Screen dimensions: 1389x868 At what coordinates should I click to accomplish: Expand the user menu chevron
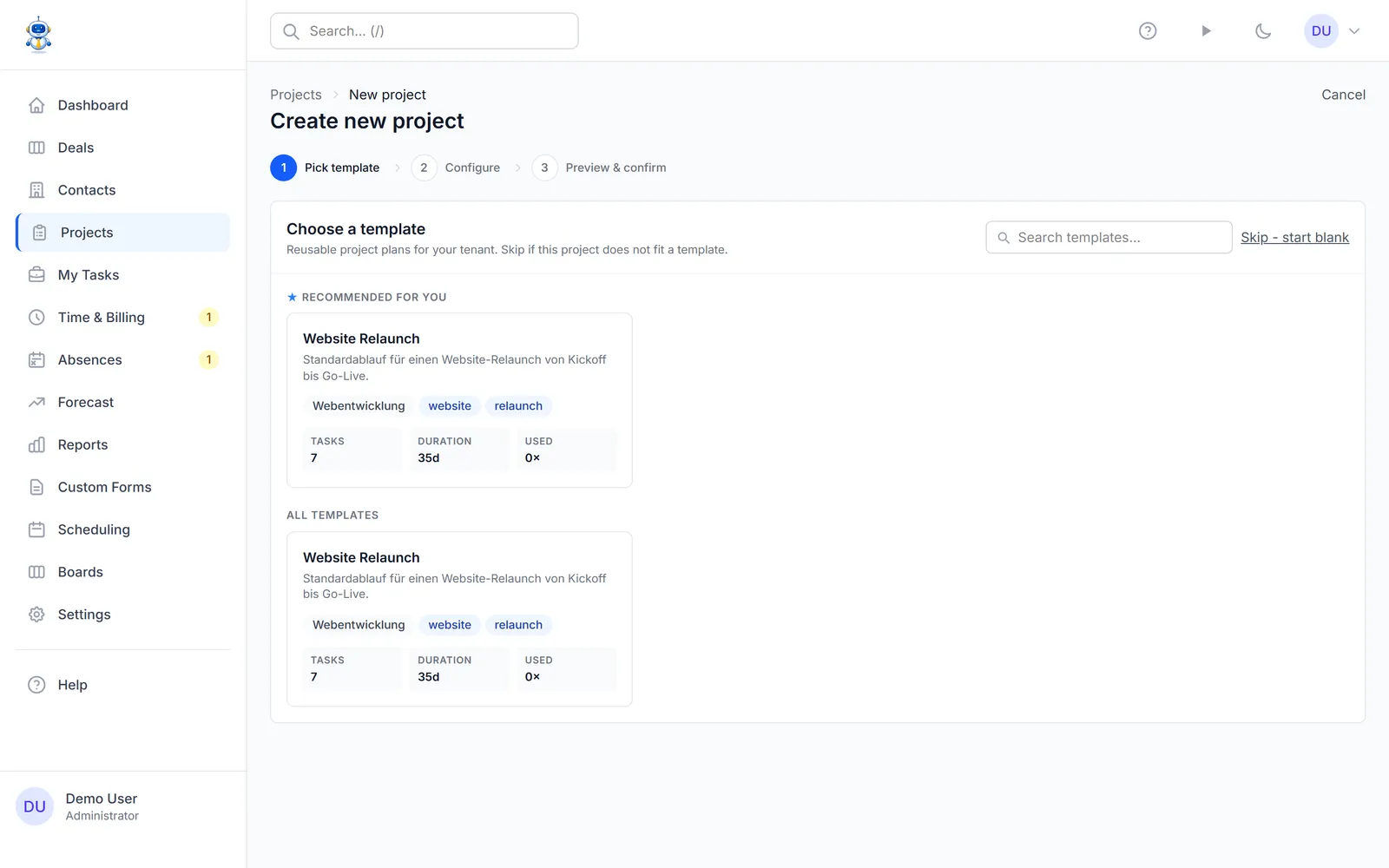point(1354,31)
